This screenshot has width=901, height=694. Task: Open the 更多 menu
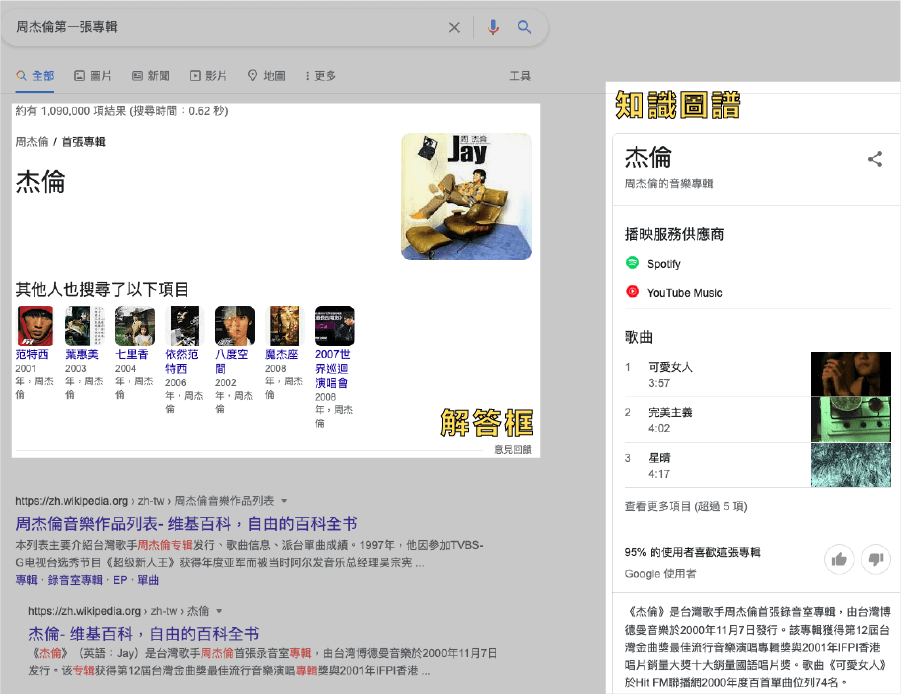coord(321,76)
